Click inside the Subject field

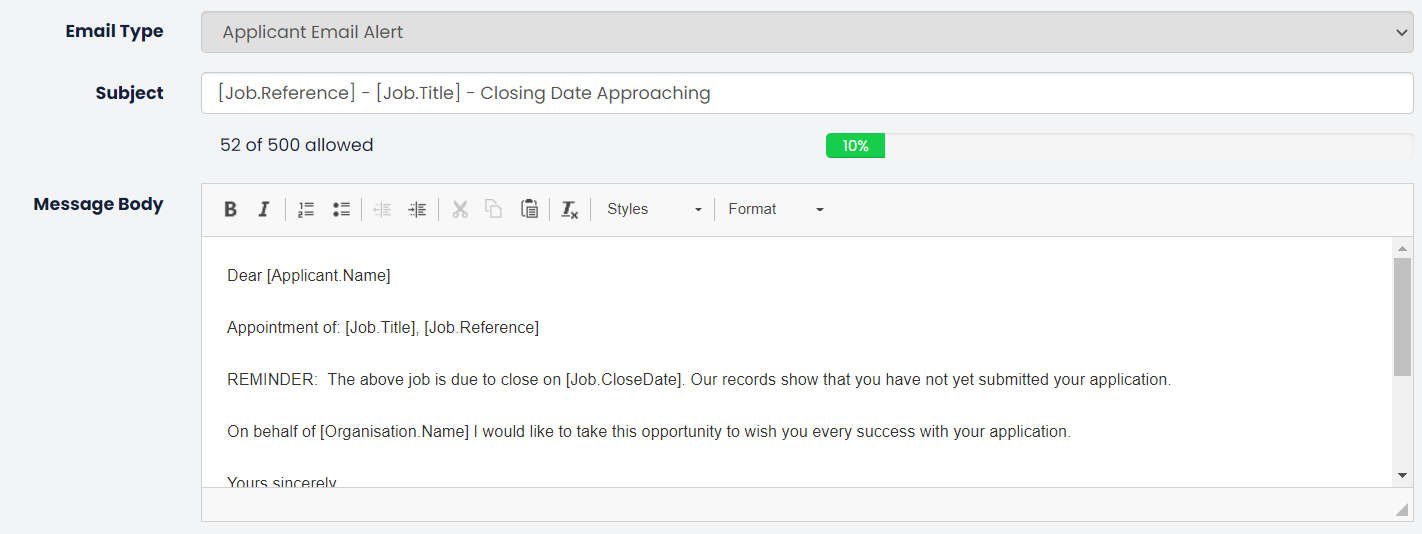807,93
